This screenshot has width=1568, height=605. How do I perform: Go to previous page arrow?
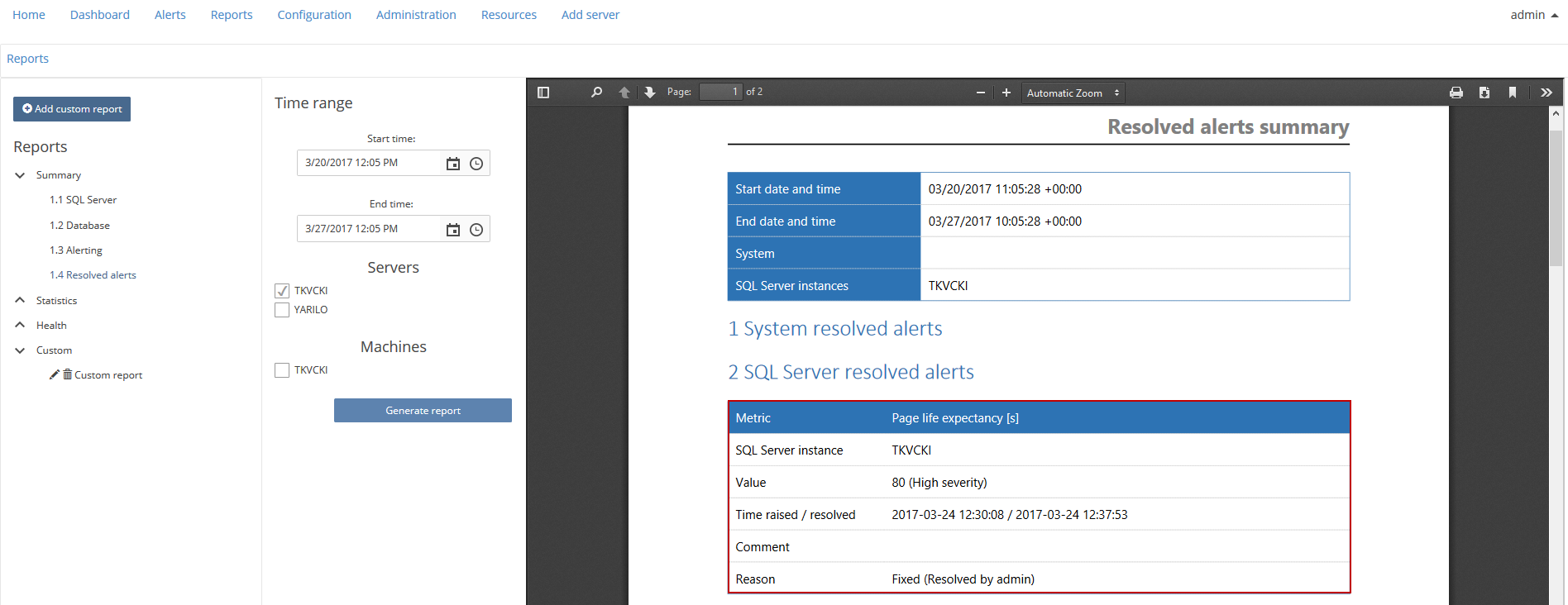point(624,93)
